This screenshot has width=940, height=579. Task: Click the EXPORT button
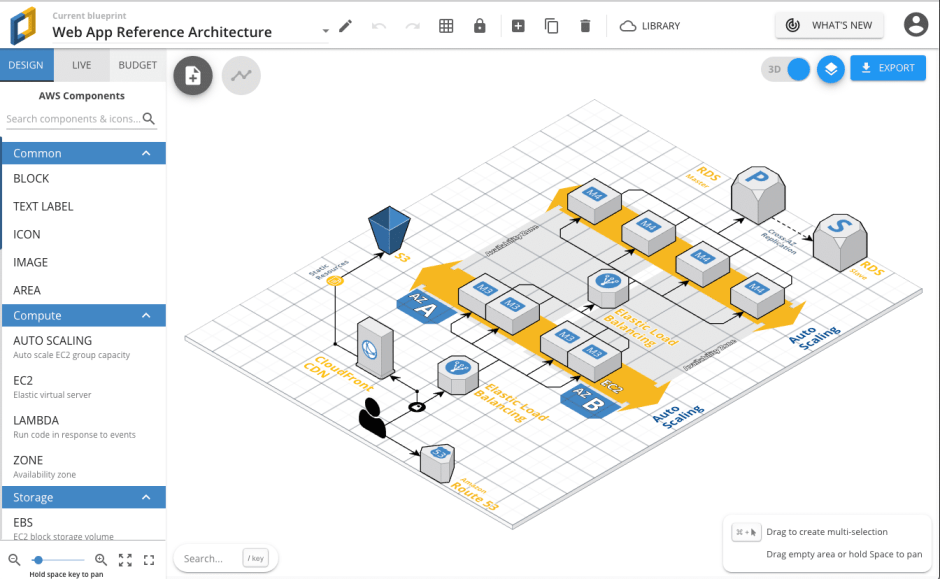pos(887,68)
